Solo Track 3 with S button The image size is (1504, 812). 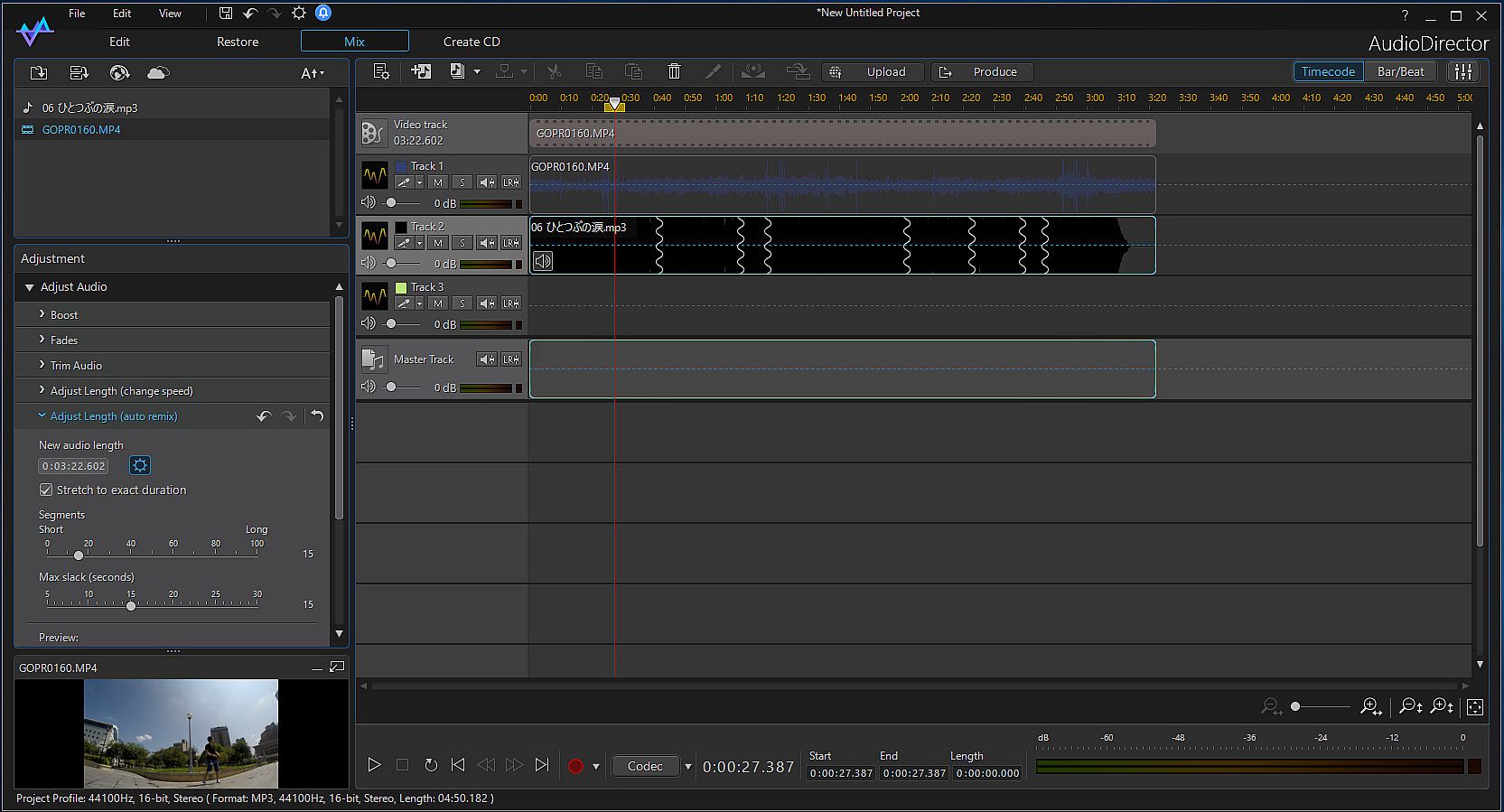(x=462, y=303)
